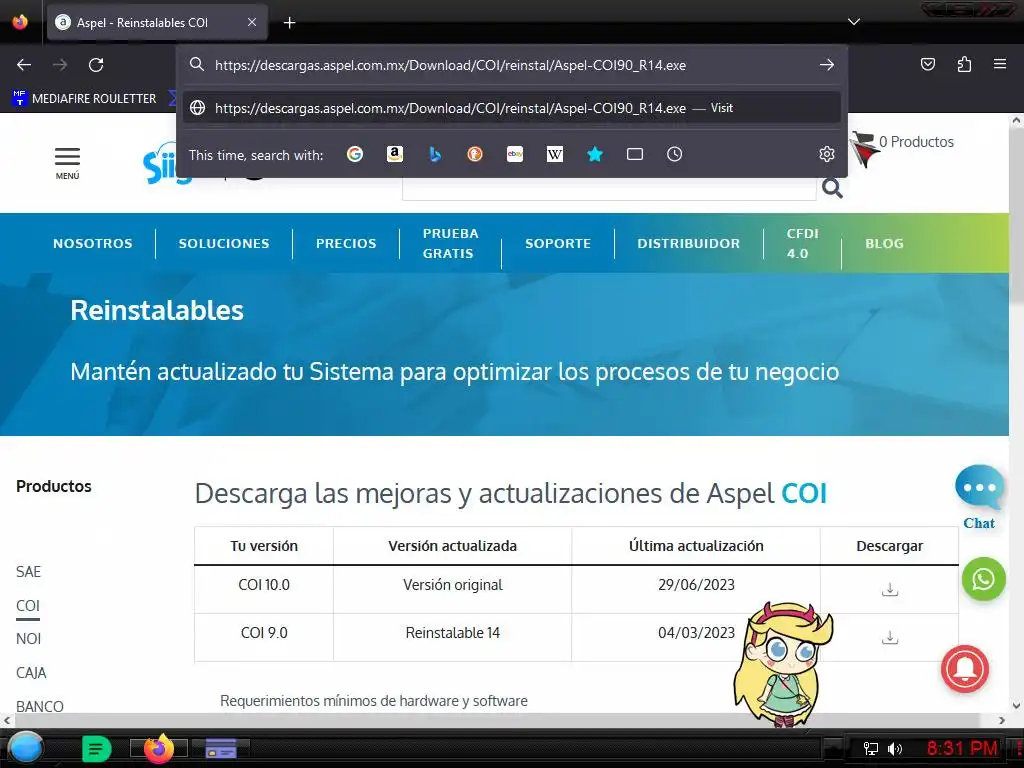Open the Chat bubble widget

[979, 497]
